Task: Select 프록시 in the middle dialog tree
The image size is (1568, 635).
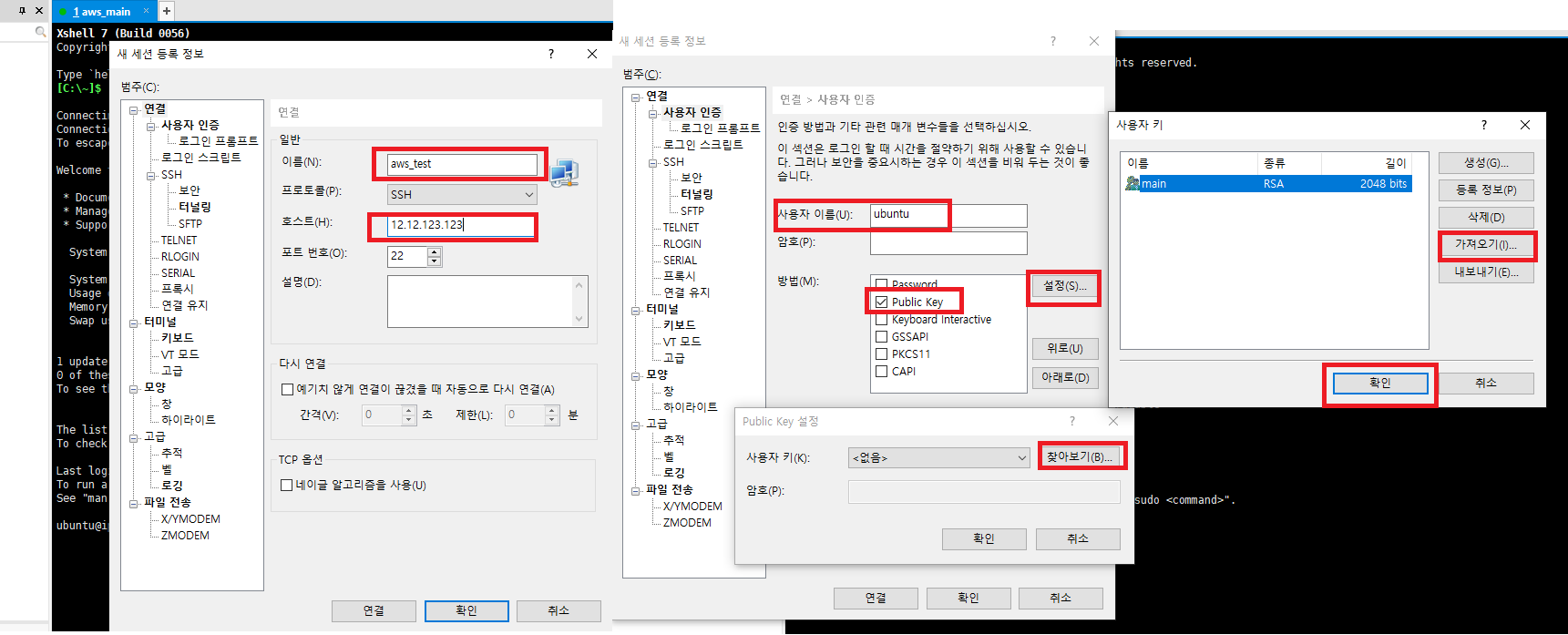Action: coord(680,276)
